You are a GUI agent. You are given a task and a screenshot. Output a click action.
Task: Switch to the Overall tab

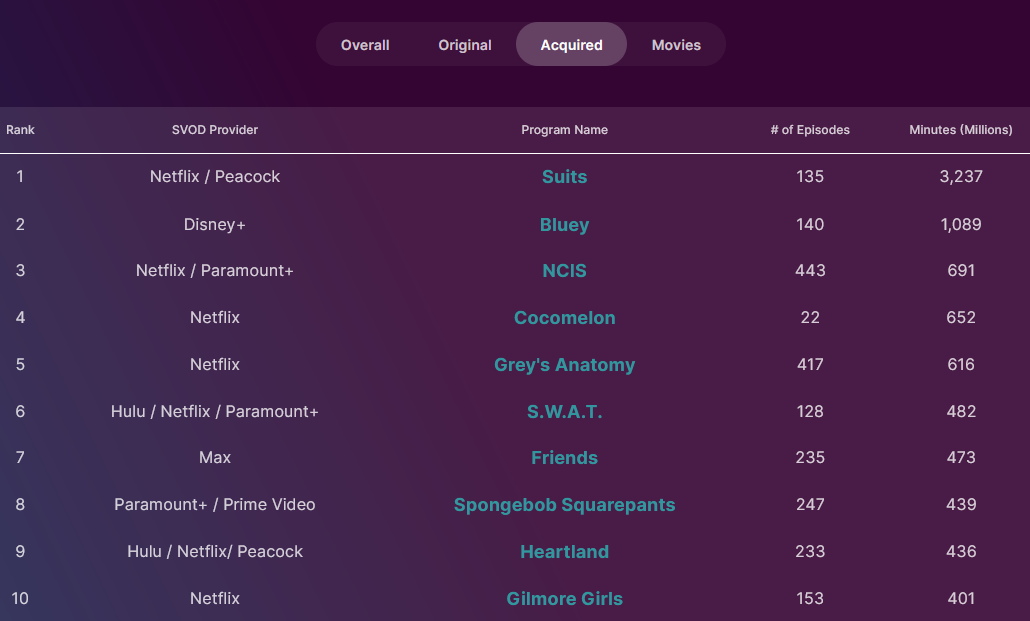point(365,45)
